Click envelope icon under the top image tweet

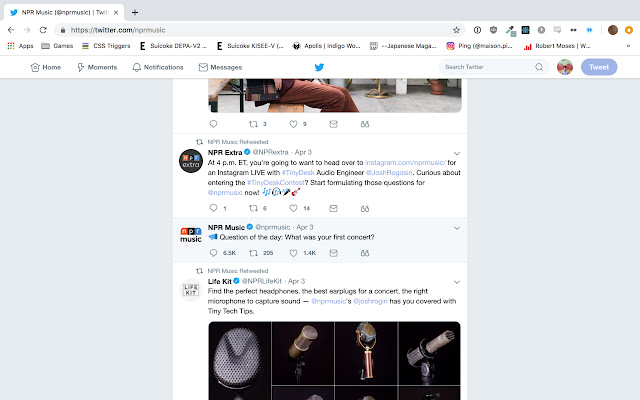point(333,124)
